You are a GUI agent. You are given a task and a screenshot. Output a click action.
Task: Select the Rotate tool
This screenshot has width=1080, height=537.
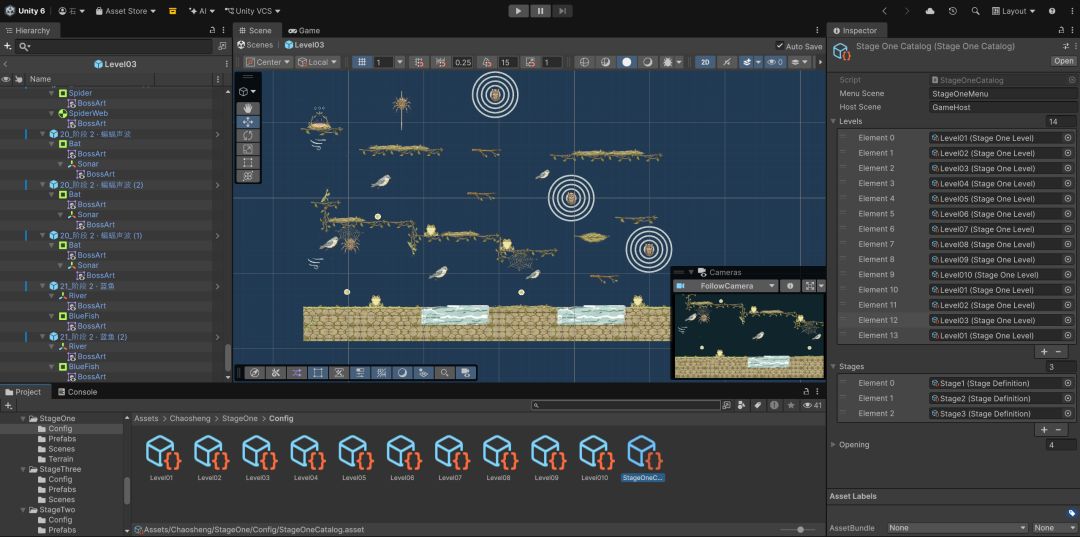pos(248,135)
